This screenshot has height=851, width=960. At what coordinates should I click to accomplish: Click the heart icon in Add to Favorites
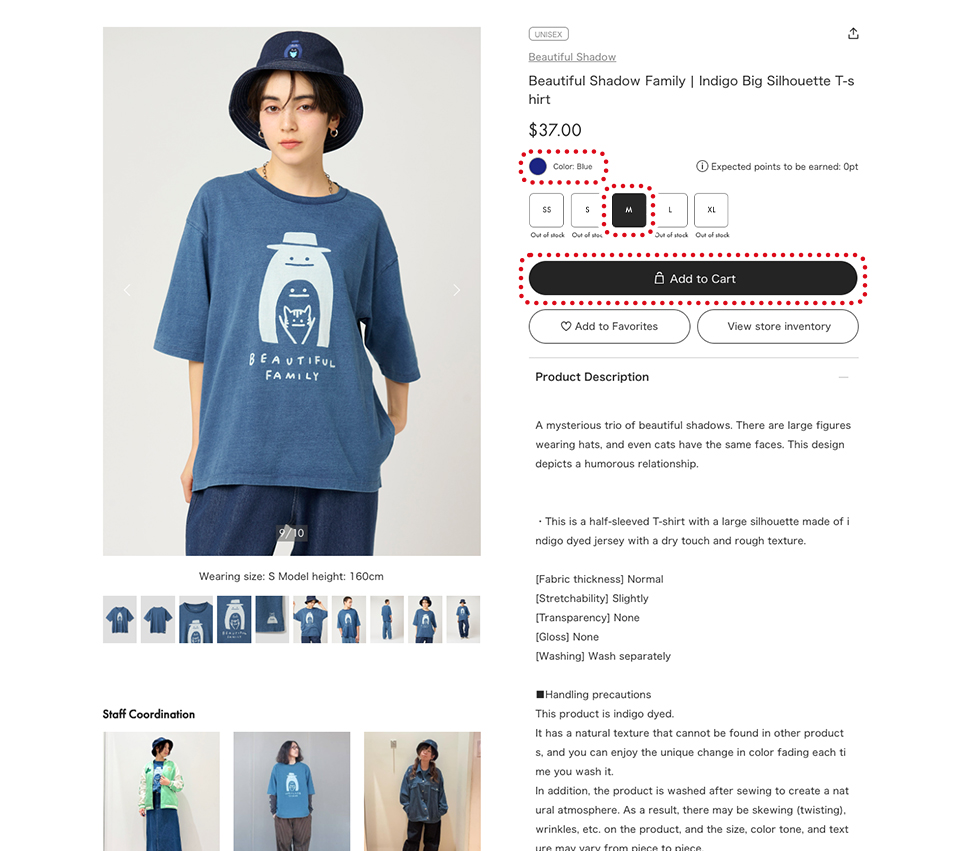pyautogui.click(x=566, y=326)
